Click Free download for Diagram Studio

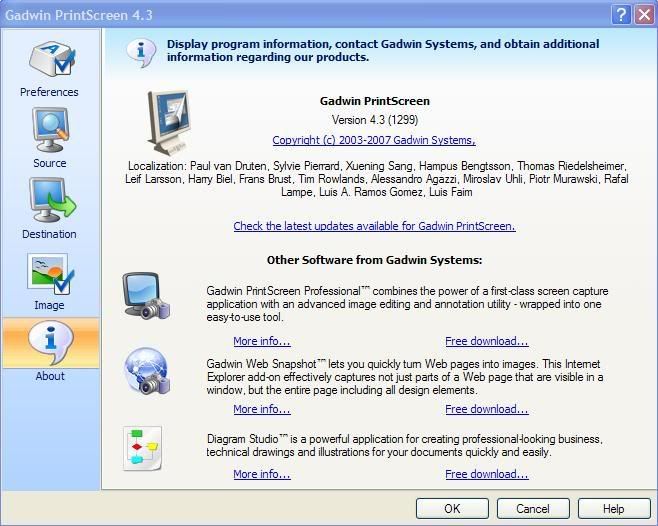tap(487, 474)
